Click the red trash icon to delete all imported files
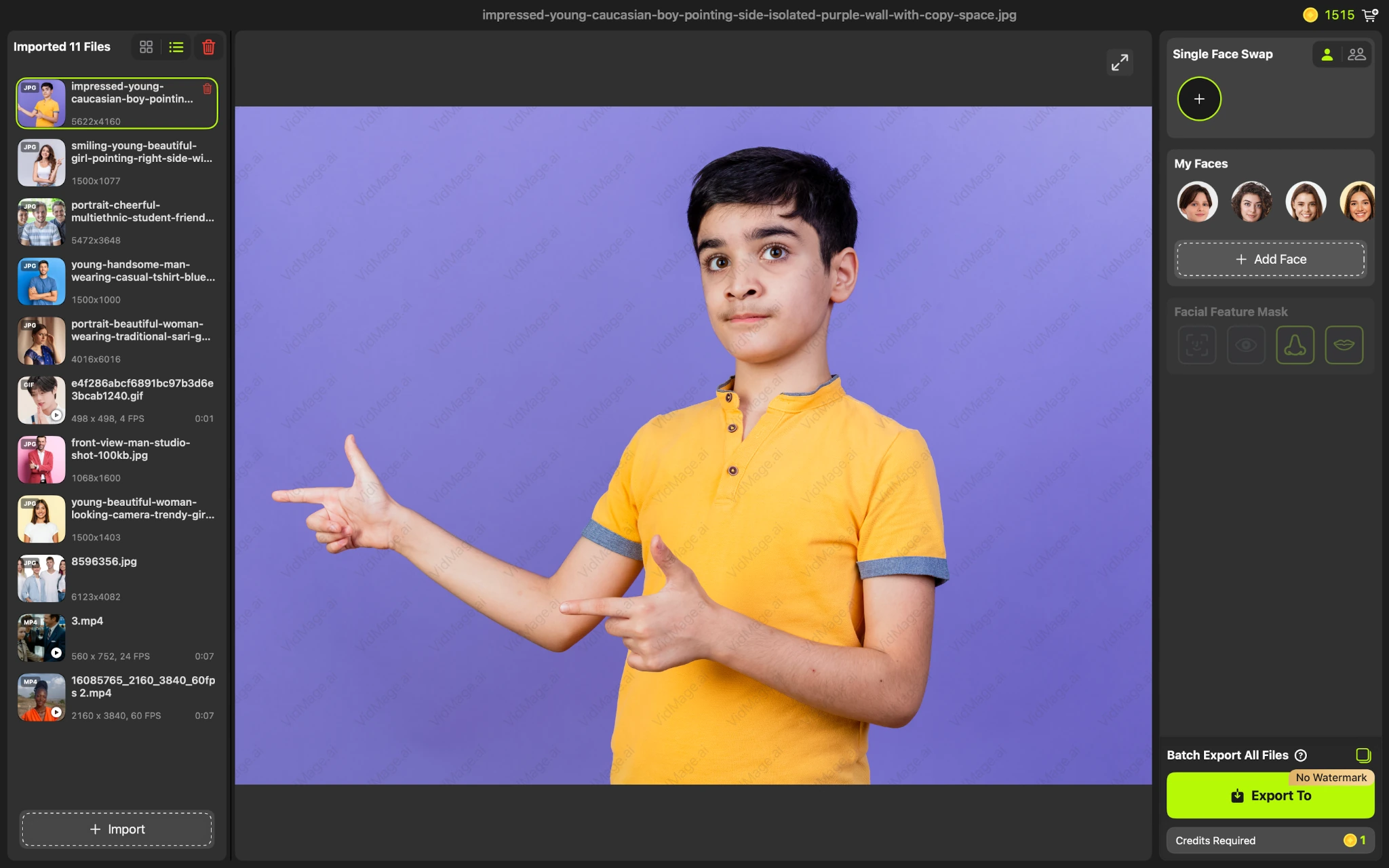Screen dimensions: 1389x868 pyautogui.click(x=208, y=47)
